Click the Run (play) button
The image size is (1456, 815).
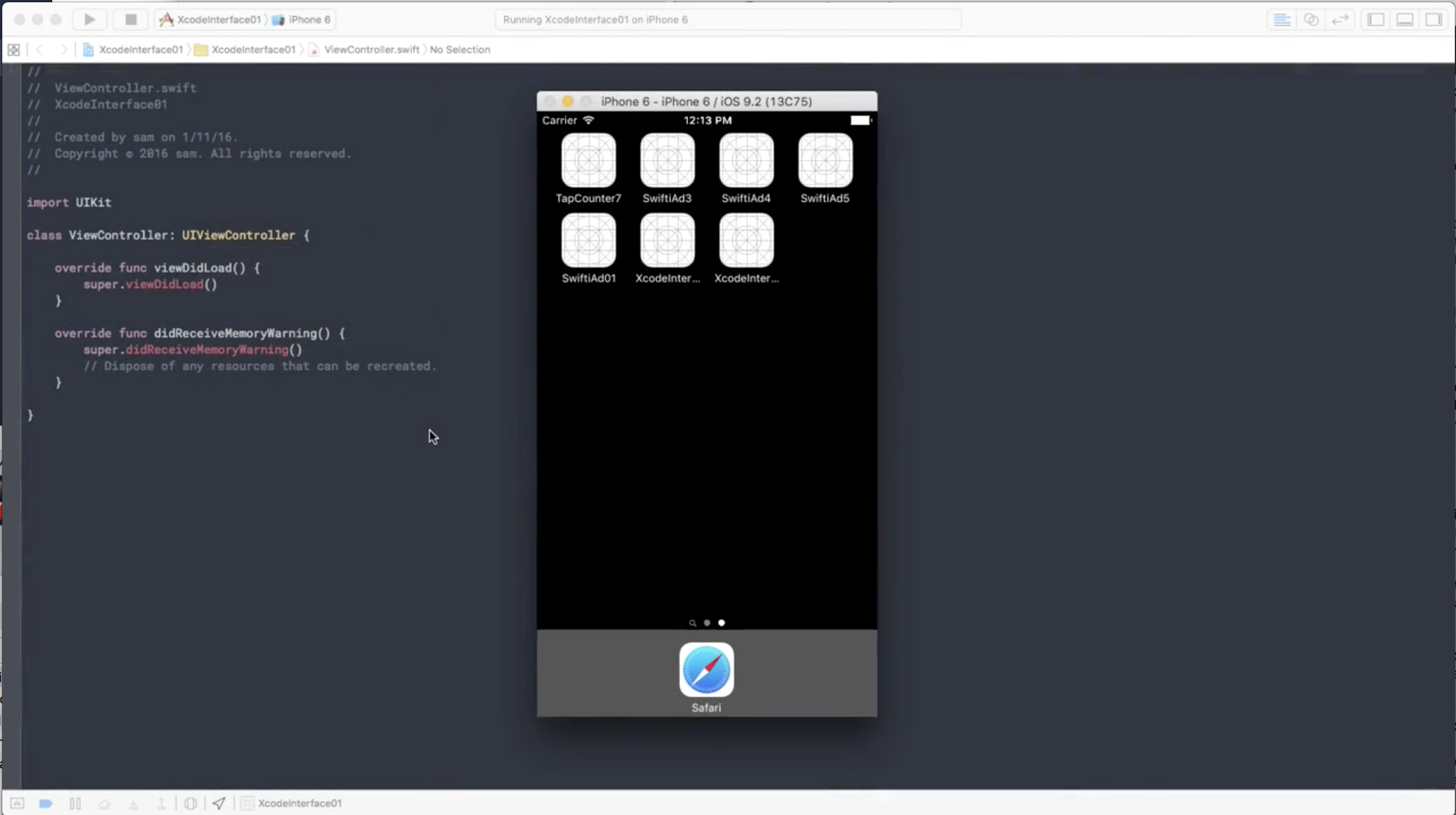tap(89, 19)
